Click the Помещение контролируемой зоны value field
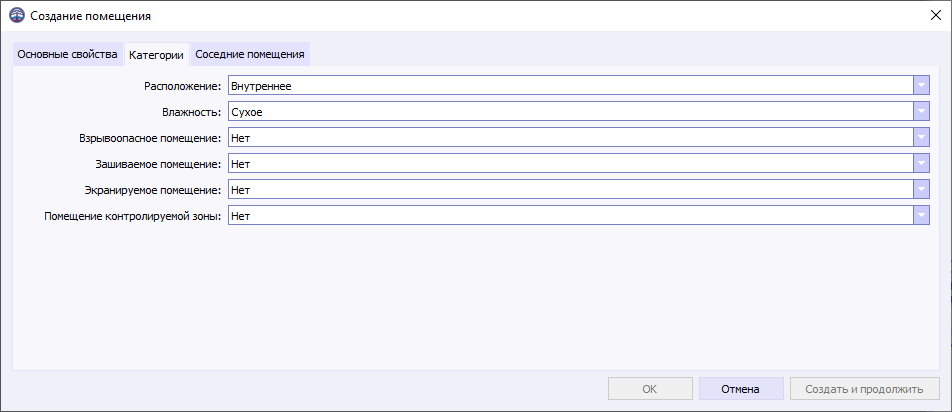This screenshot has width=952, height=412. 570,215
